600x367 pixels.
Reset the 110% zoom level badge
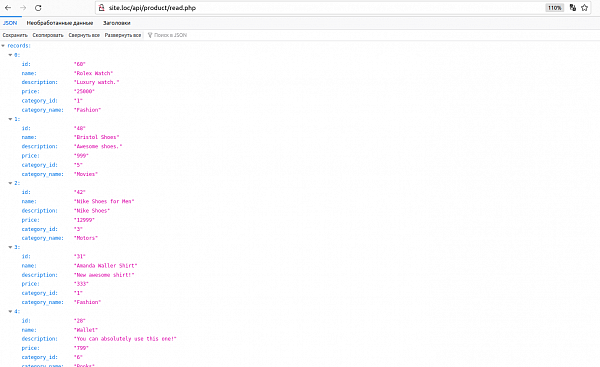554,8
